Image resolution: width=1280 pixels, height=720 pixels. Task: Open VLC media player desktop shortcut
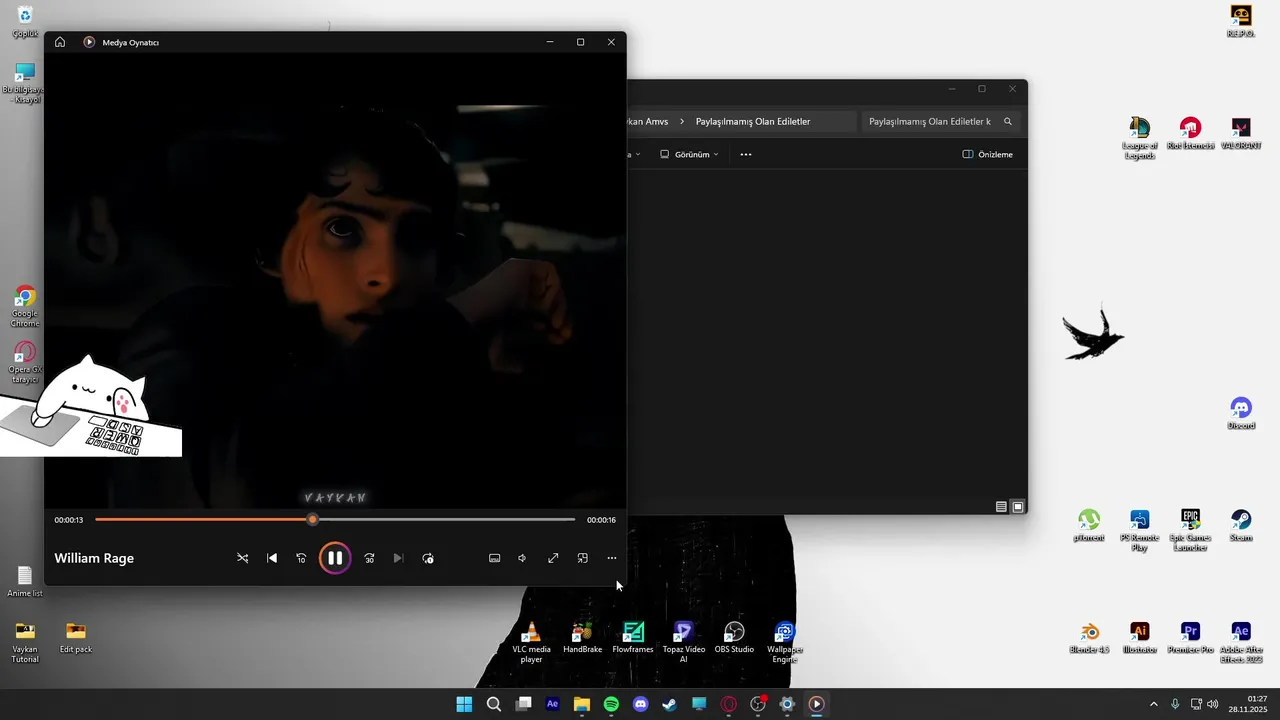[x=531, y=642]
